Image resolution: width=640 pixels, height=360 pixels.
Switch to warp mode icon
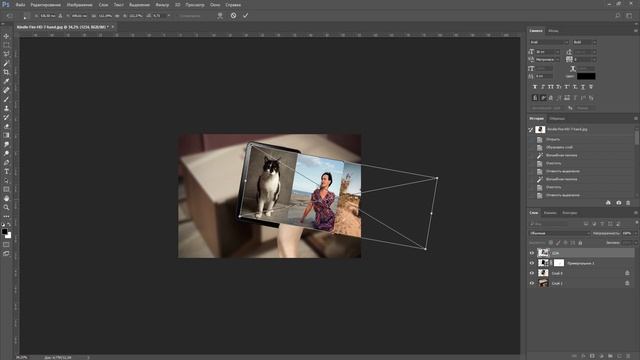tap(220, 16)
